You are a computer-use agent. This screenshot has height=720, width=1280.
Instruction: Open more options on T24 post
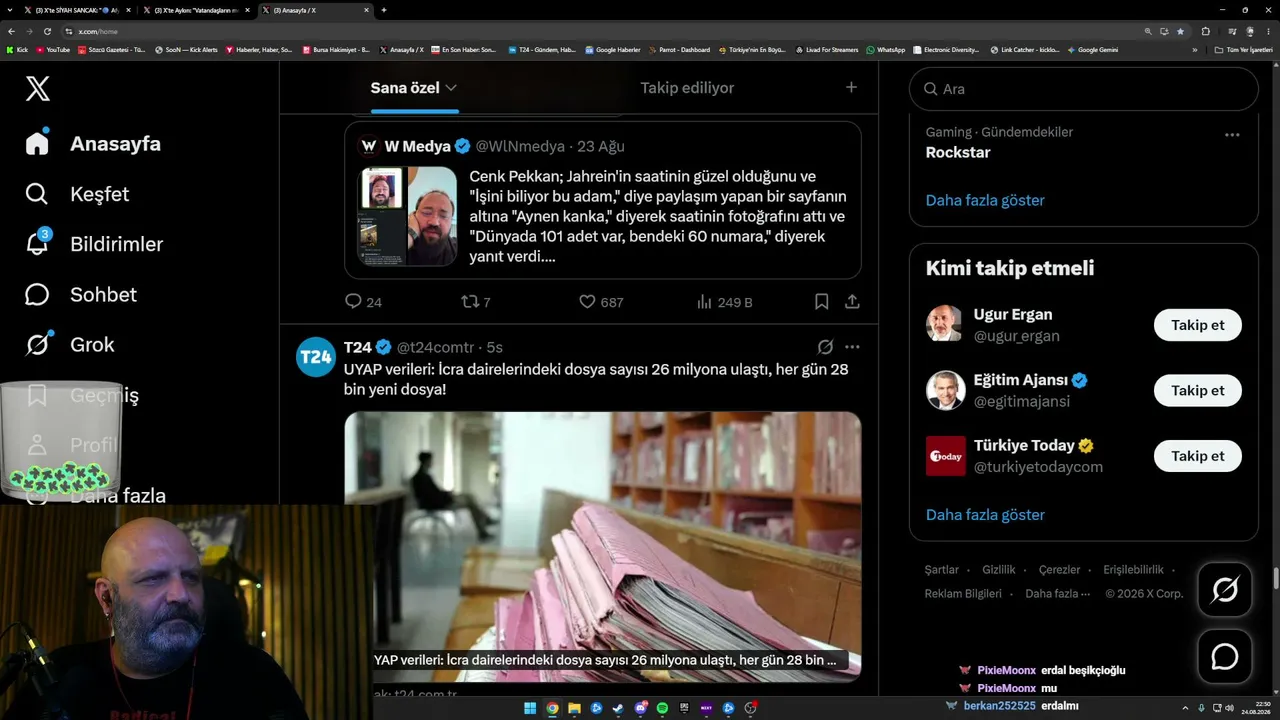(x=852, y=347)
